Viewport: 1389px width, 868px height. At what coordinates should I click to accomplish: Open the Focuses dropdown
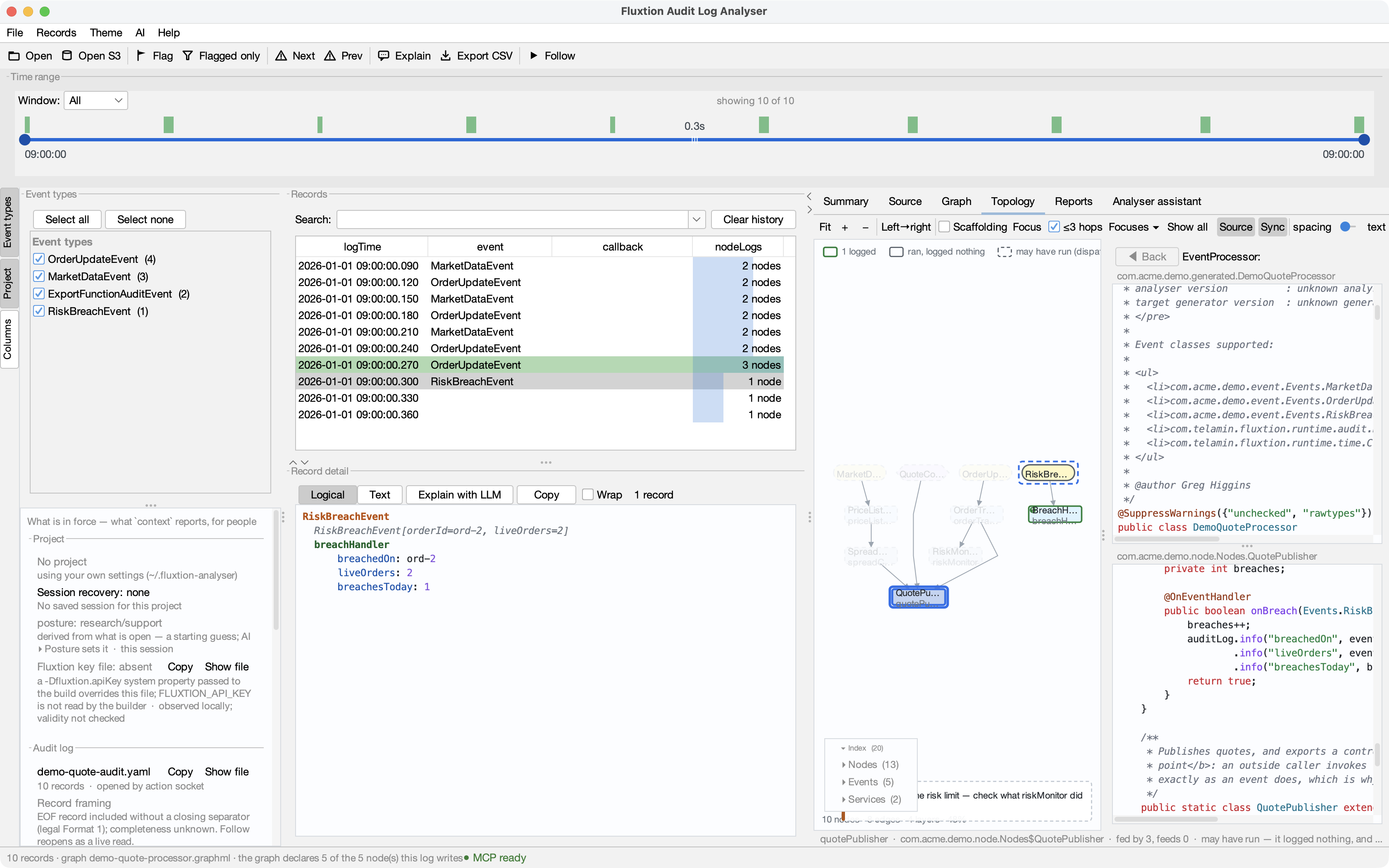click(1134, 227)
